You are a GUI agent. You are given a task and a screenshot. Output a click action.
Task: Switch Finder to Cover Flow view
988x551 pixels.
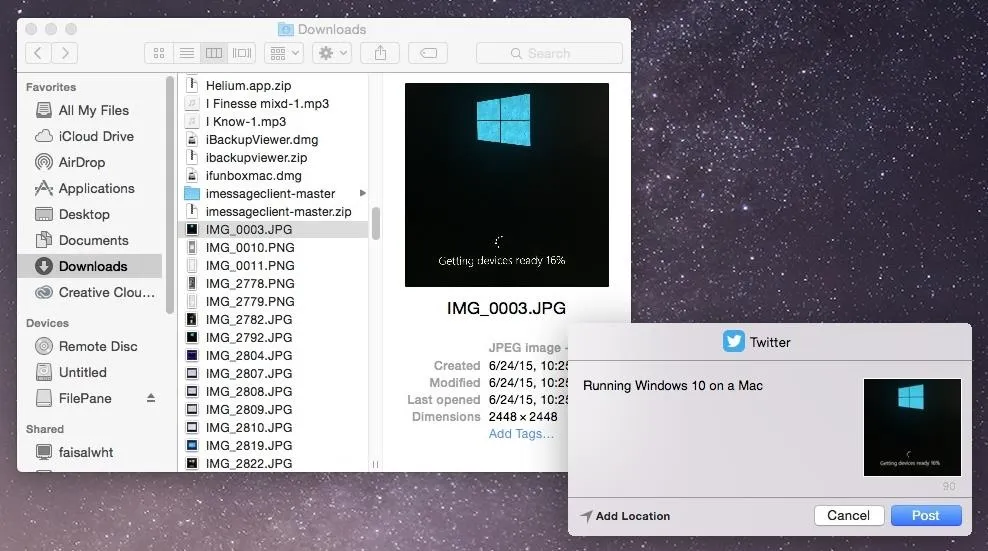point(242,53)
